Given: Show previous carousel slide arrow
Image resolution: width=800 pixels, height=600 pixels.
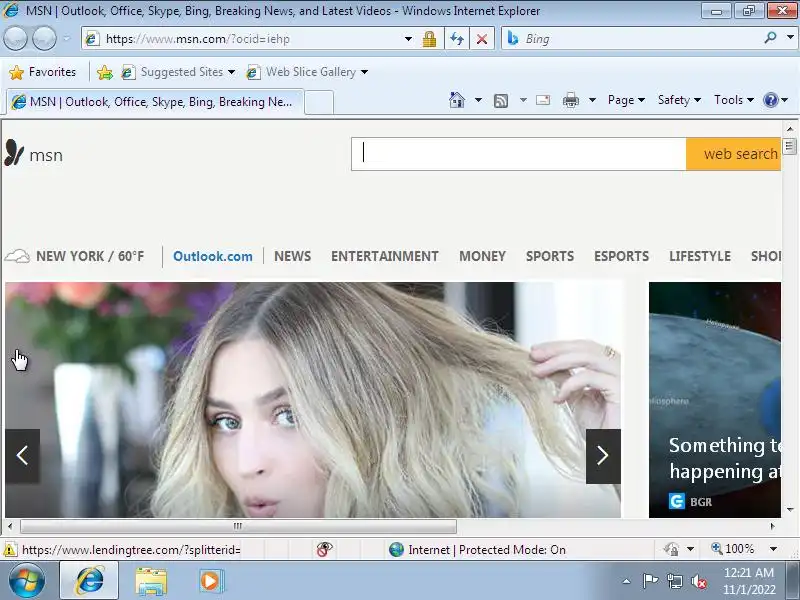Looking at the screenshot, I should (22, 456).
